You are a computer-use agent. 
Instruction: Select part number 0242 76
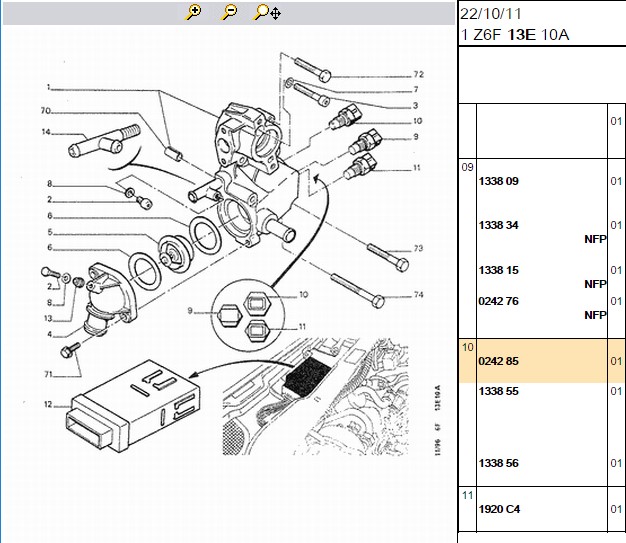pyautogui.click(x=498, y=301)
